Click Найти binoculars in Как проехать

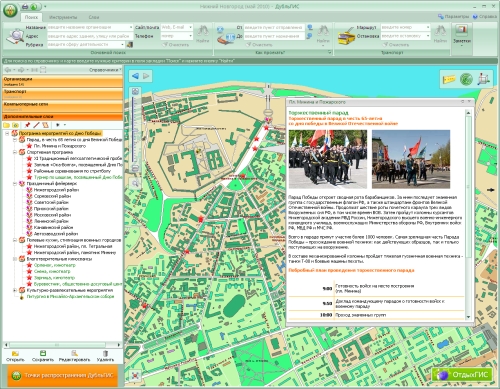323,34
